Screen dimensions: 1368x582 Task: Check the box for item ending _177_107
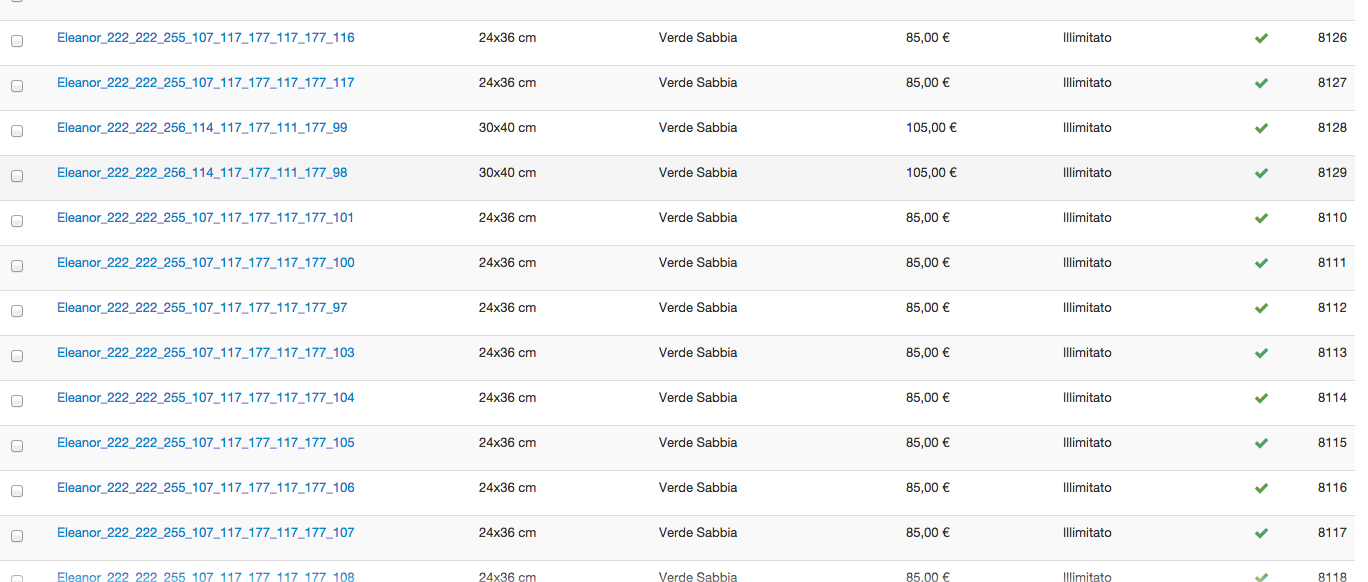pos(17,536)
